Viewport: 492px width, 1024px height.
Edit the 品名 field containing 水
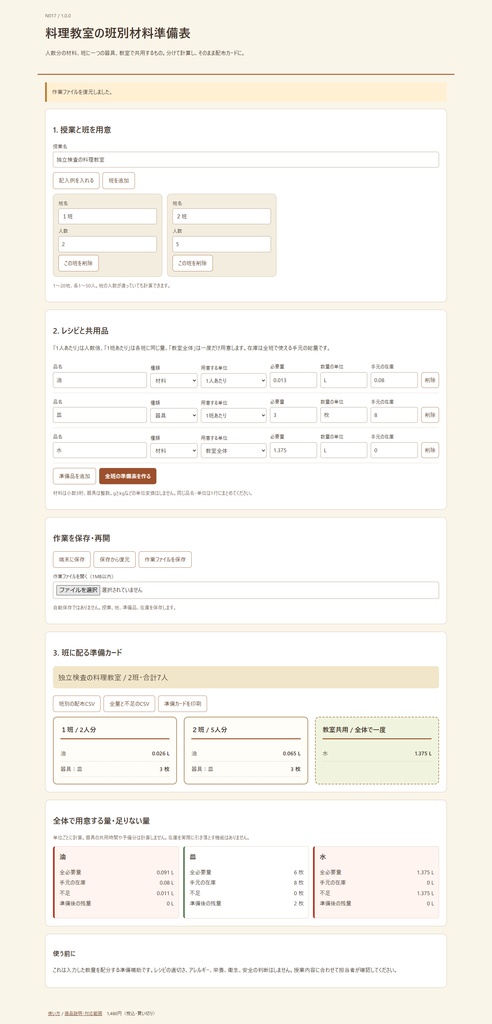pyautogui.click(x=100, y=450)
